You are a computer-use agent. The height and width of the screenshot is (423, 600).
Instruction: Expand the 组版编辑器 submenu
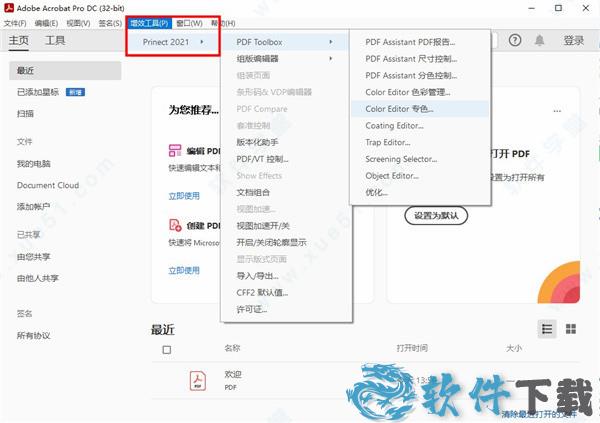coord(284,59)
